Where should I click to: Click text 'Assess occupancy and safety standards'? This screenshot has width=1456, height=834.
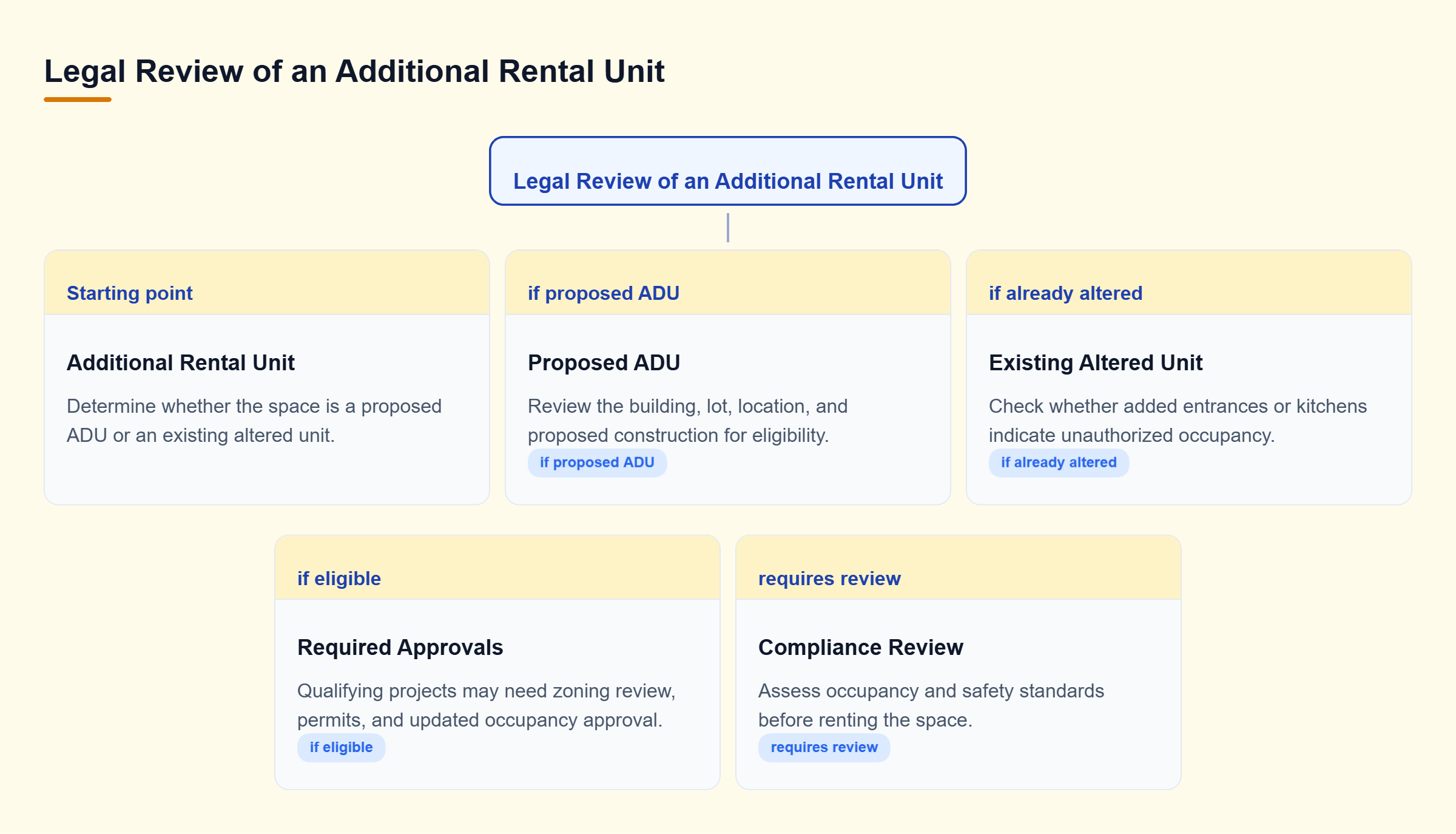tap(931, 691)
